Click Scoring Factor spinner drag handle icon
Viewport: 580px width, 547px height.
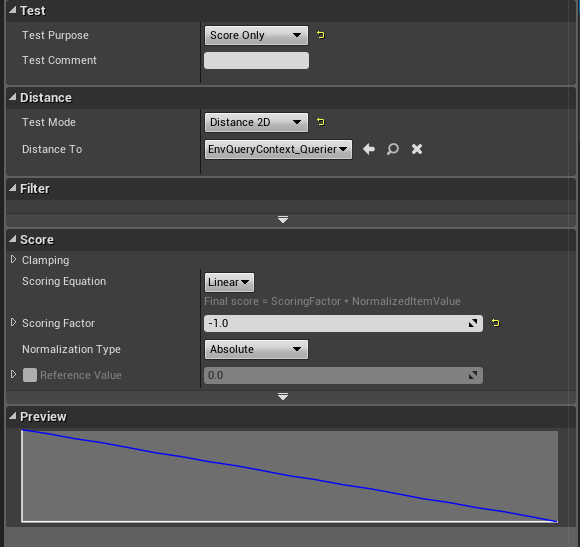473,324
